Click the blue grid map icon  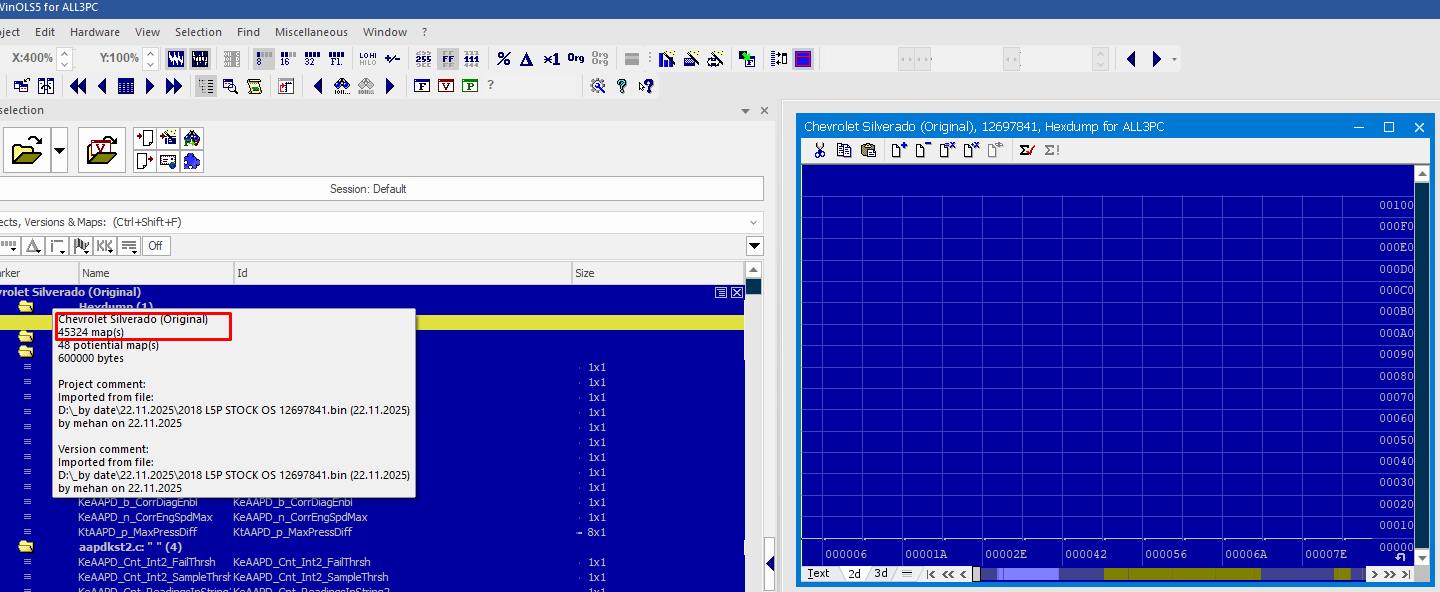point(126,86)
